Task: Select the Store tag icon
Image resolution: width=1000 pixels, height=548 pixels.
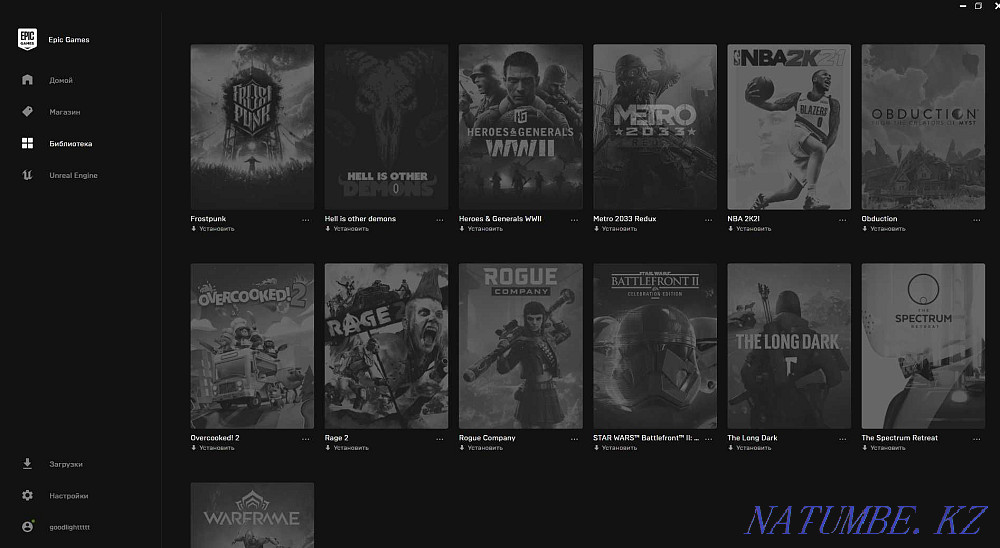Action: 27,112
